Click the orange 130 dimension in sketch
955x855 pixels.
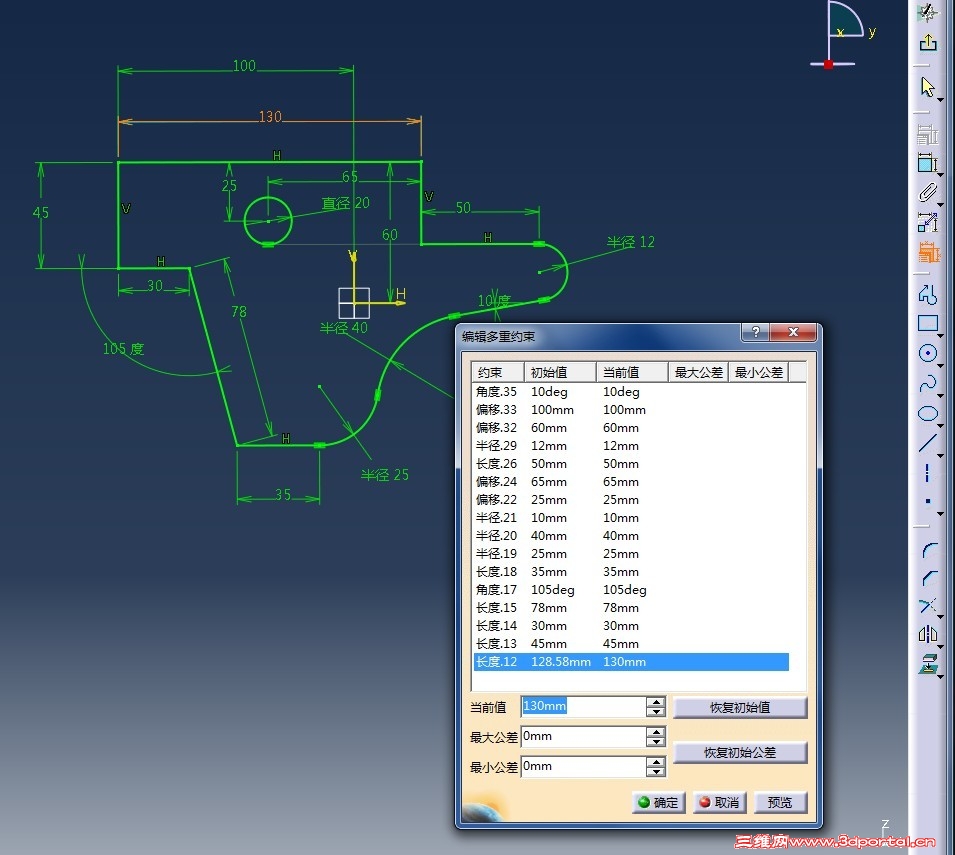click(x=270, y=116)
